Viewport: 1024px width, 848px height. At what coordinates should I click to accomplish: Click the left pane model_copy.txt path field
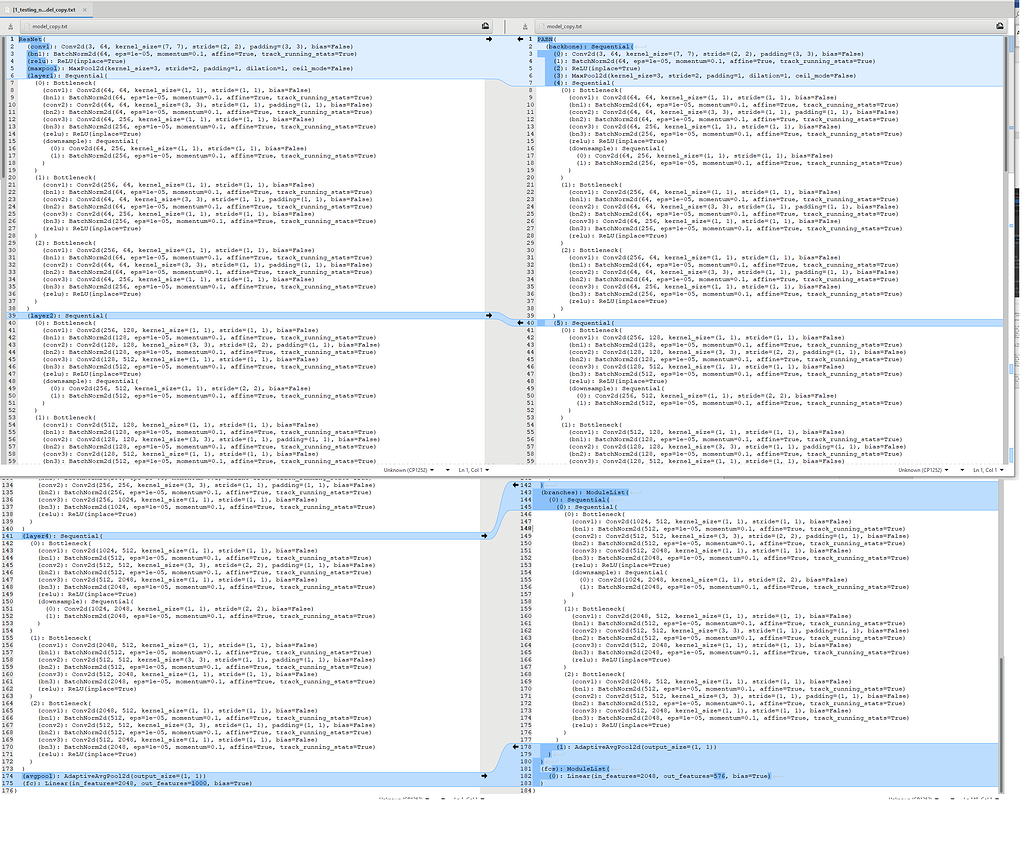pos(250,28)
